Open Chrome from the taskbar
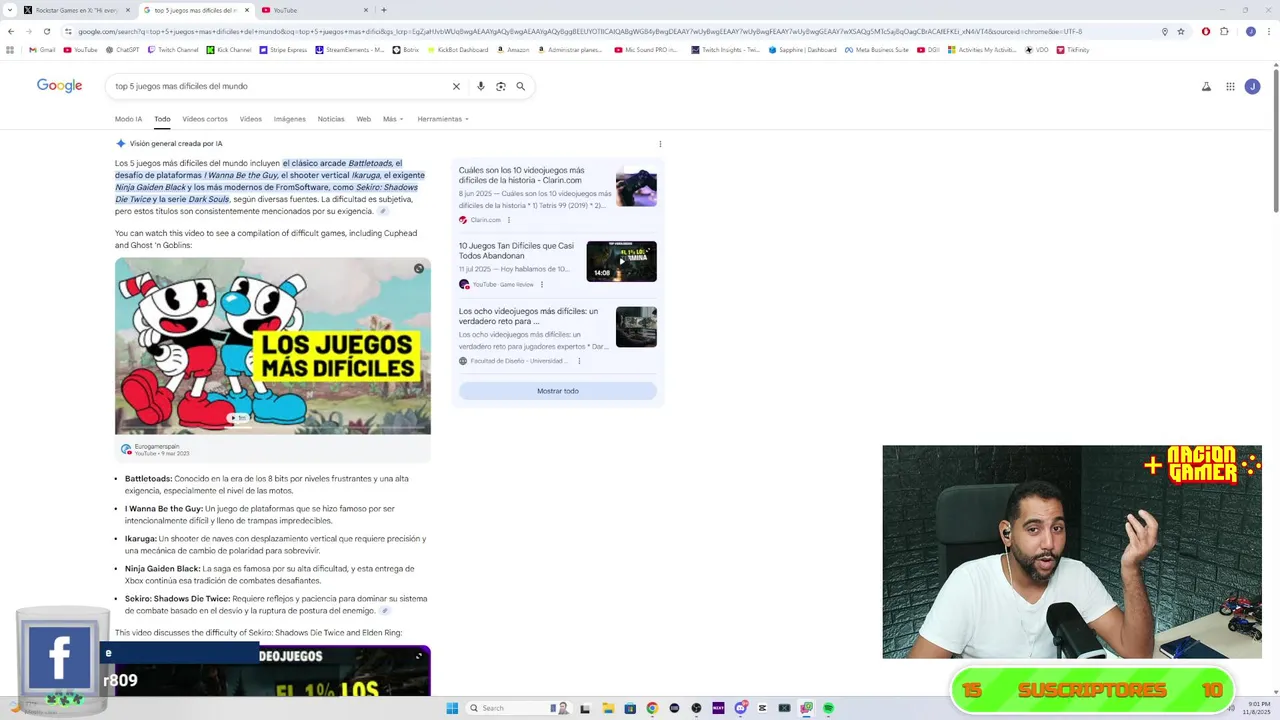Screen dimensions: 1280x720 (x=652, y=708)
